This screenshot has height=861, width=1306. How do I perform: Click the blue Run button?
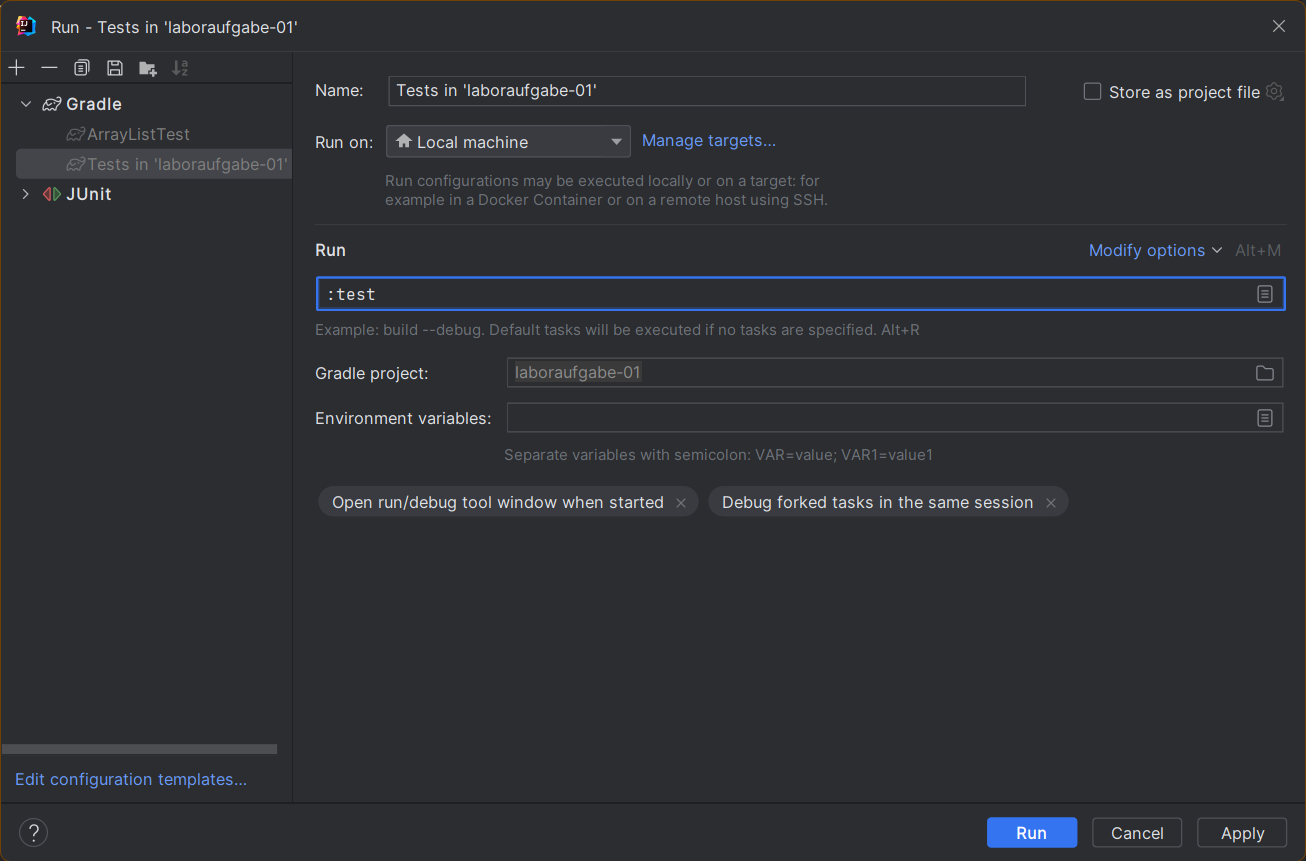[x=1031, y=833]
